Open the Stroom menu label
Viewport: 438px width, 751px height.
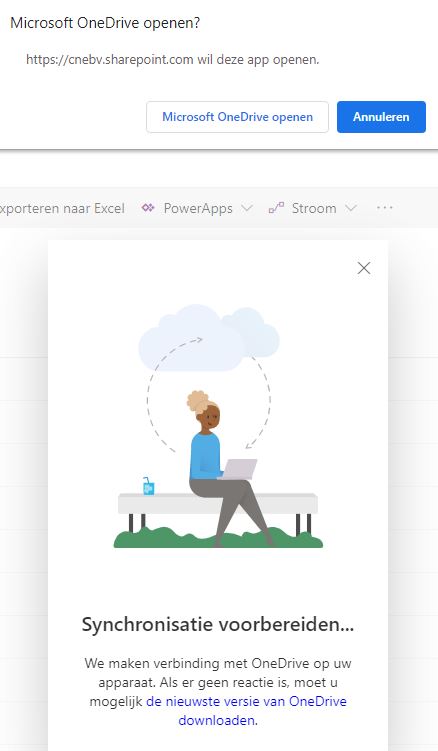tap(314, 208)
